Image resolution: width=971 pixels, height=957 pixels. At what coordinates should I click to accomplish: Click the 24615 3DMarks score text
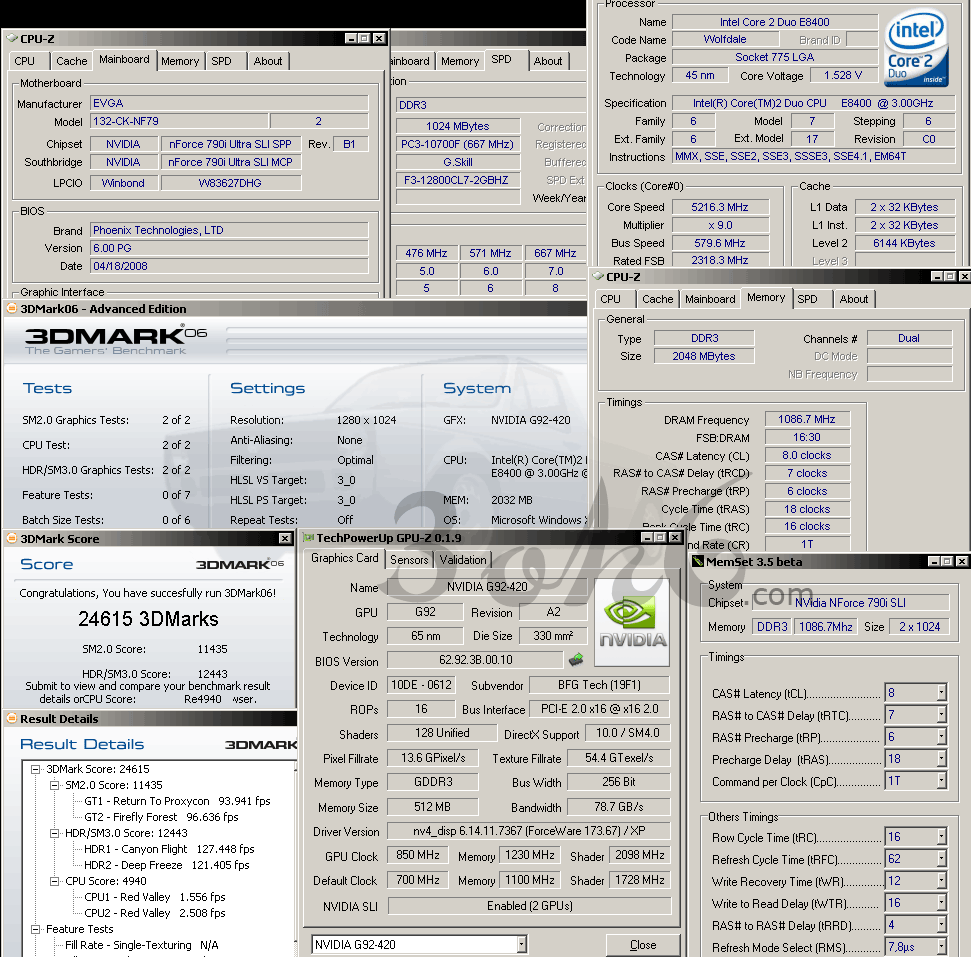pos(148,619)
